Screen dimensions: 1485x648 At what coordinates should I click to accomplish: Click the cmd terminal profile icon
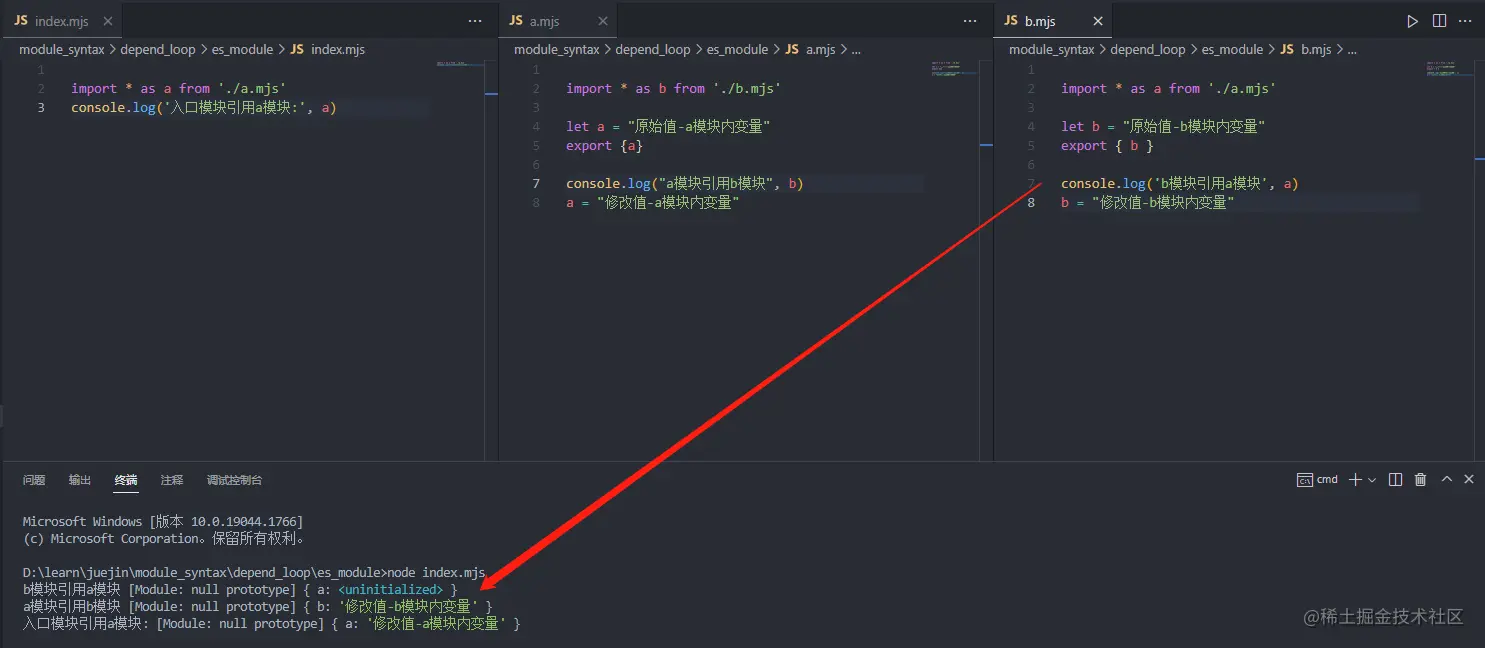[x=1304, y=480]
